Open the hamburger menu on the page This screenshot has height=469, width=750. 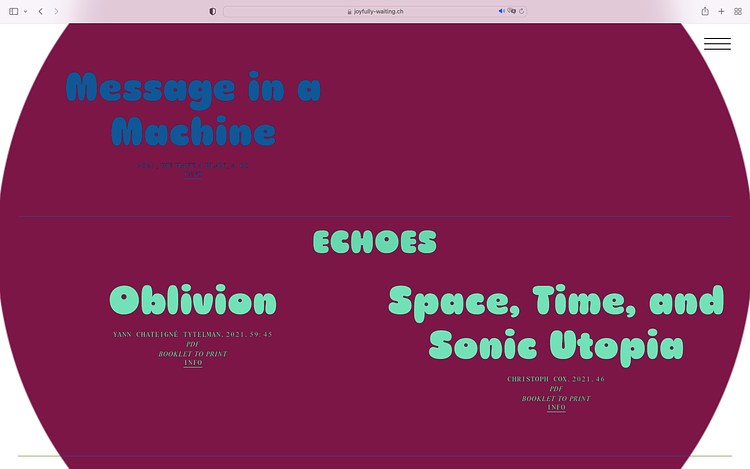click(x=717, y=43)
